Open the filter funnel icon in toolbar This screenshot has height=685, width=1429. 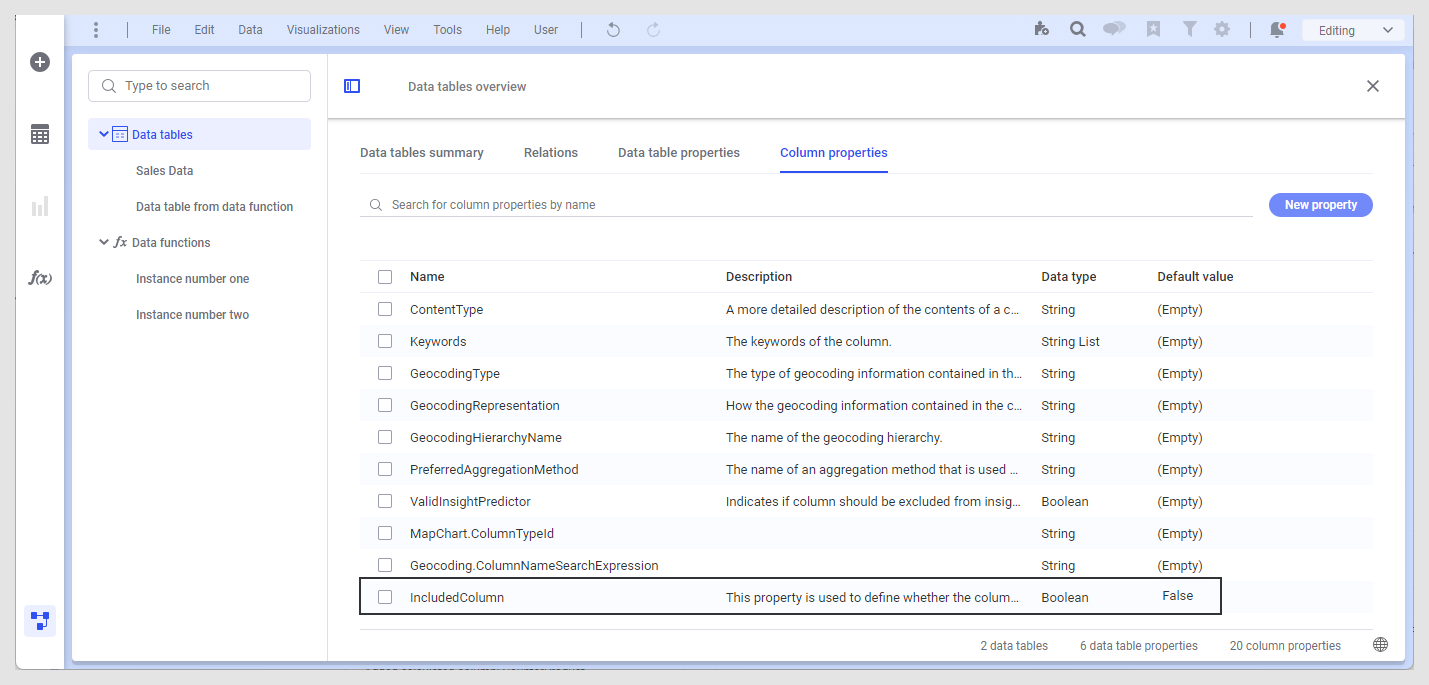point(1189,30)
